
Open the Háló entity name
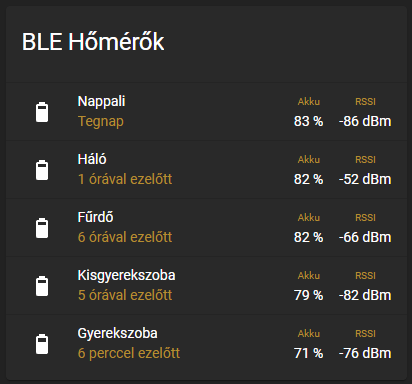click(92, 159)
